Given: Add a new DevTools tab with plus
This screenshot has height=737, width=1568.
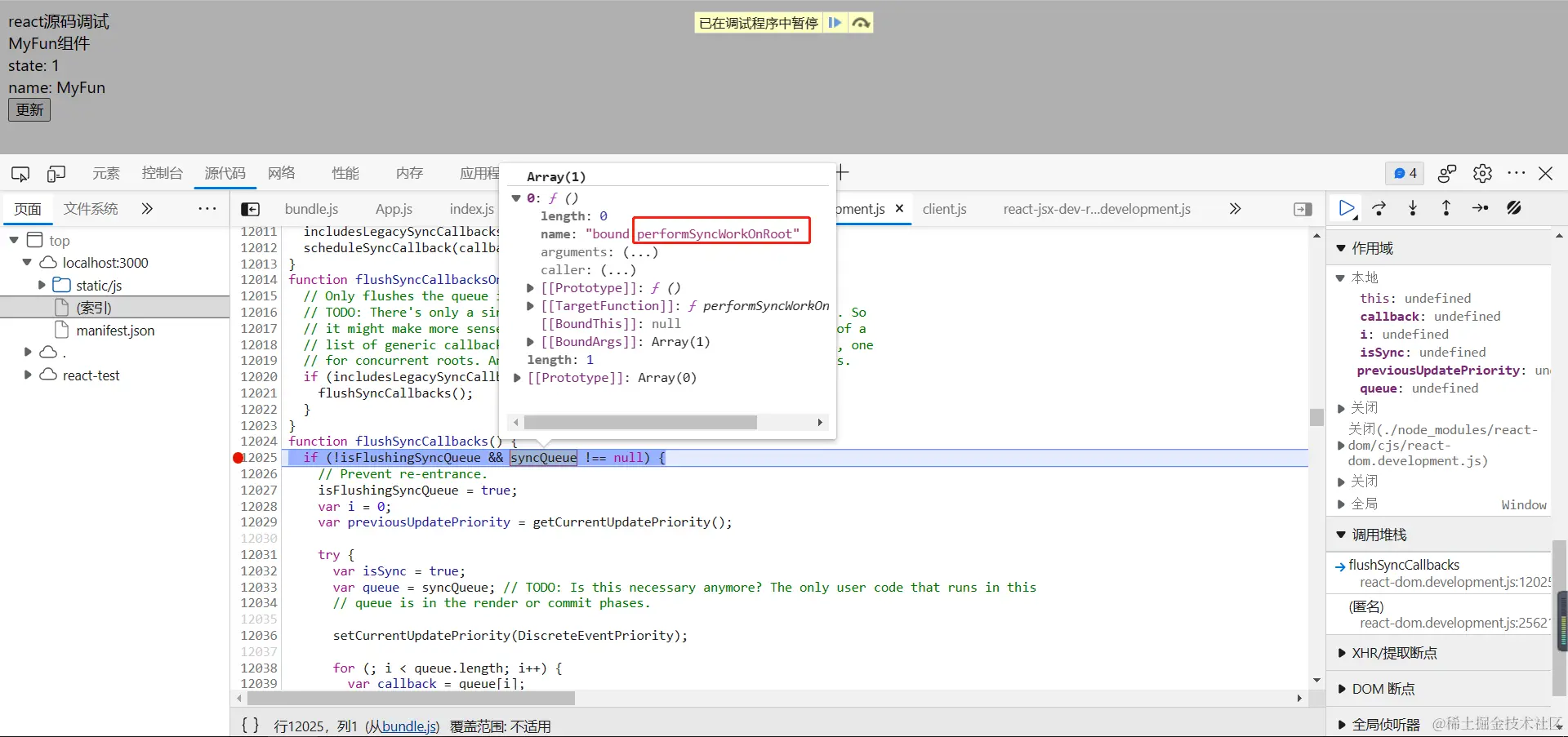Looking at the screenshot, I should [x=843, y=172].
